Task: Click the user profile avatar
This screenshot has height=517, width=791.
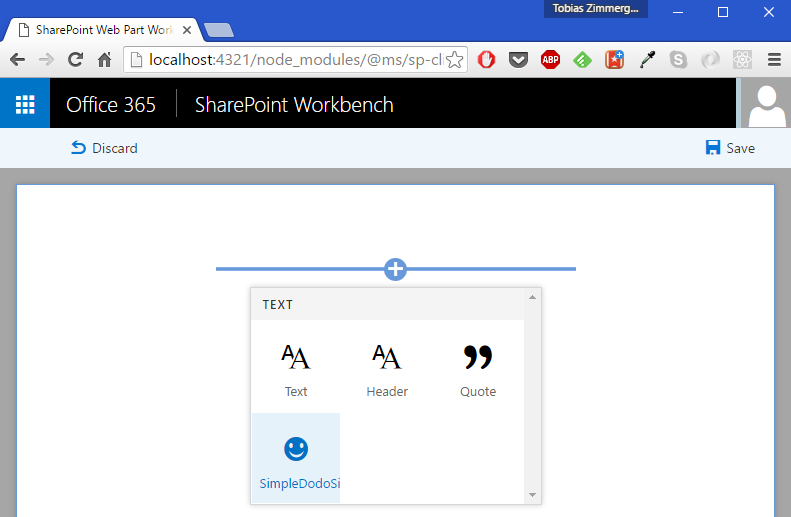Action: 766,104
